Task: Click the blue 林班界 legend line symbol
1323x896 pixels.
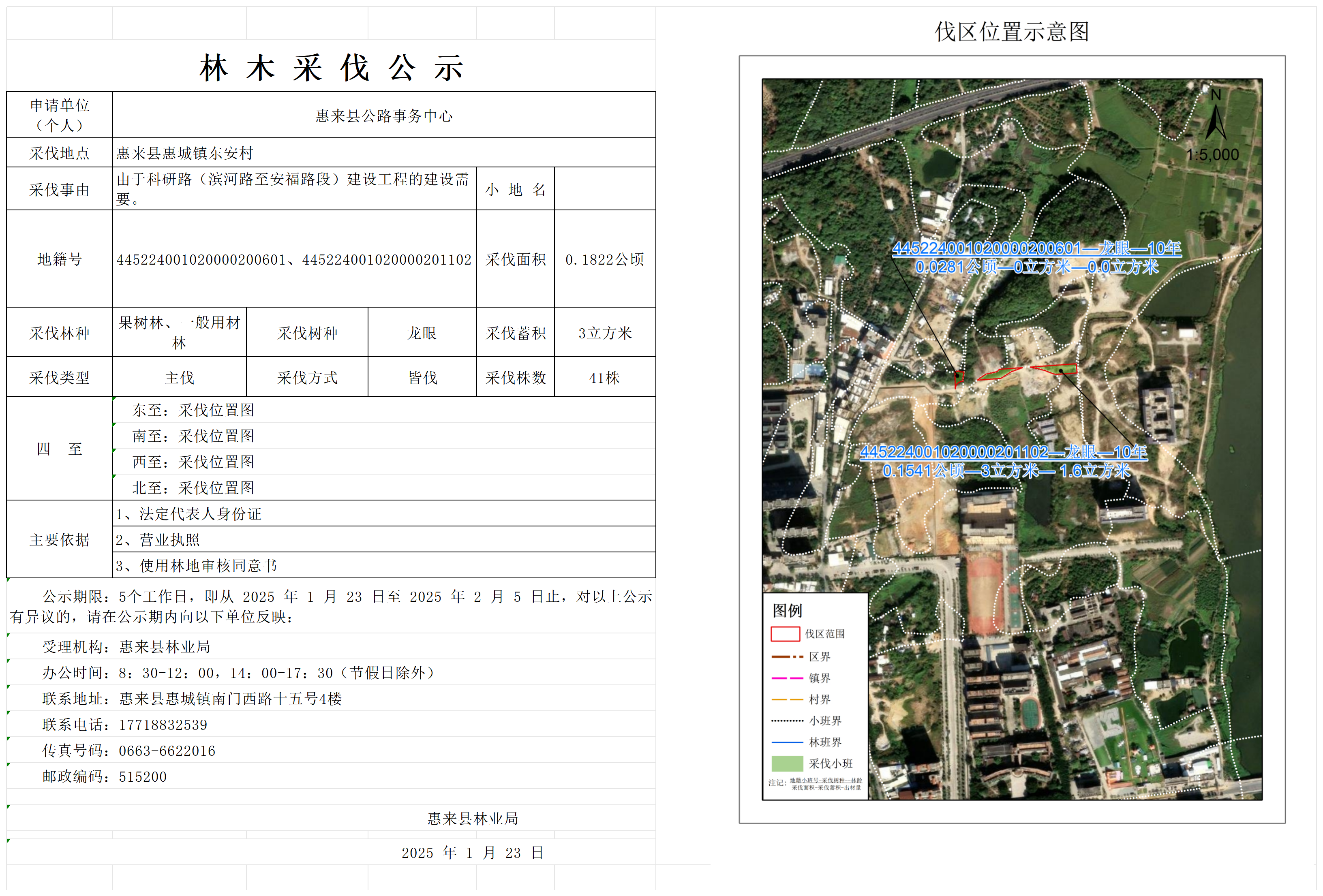Action: pyautogui.click(x=787, y=742)
